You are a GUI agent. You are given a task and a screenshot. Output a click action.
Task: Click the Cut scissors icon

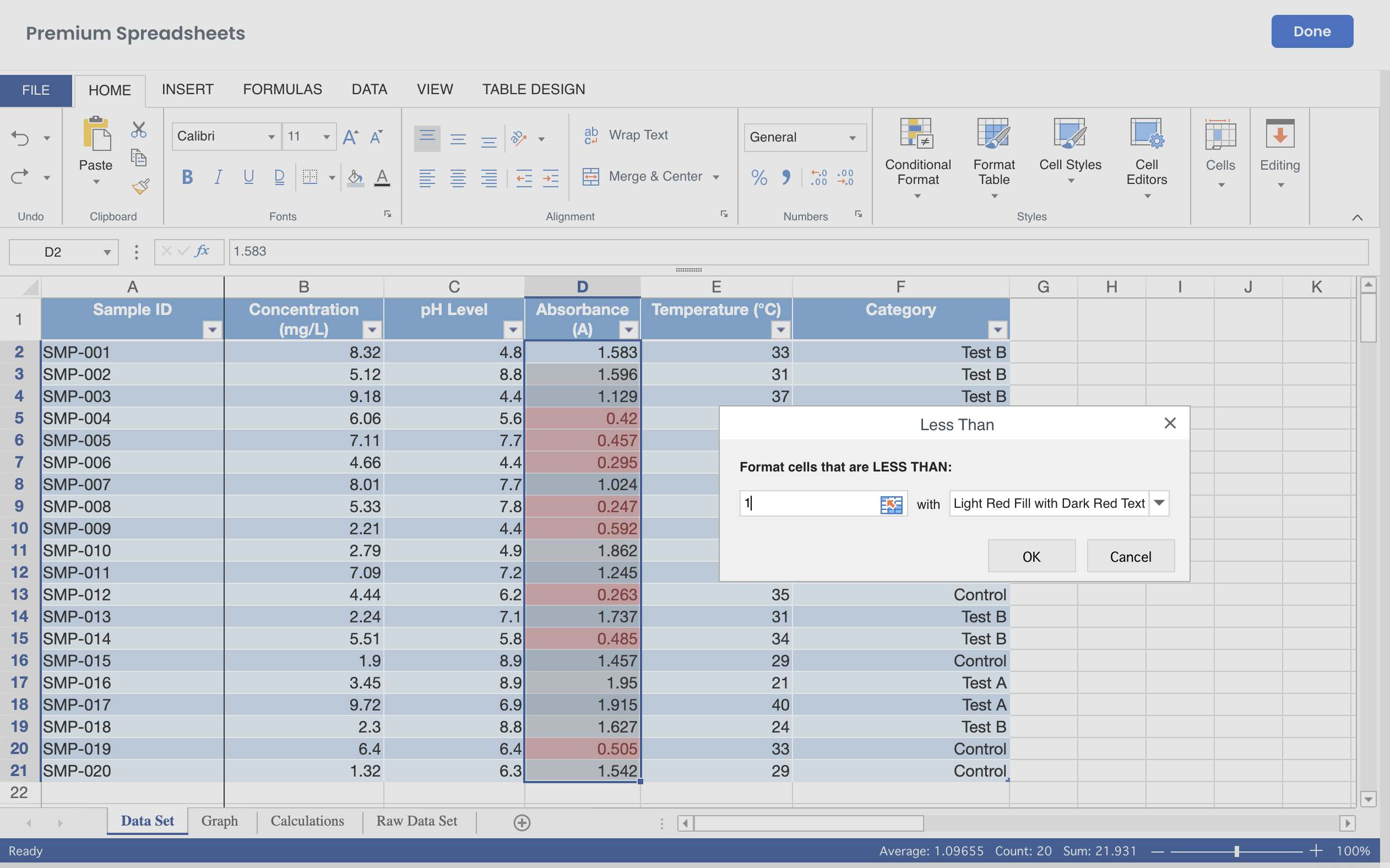(x=138, y=130)
